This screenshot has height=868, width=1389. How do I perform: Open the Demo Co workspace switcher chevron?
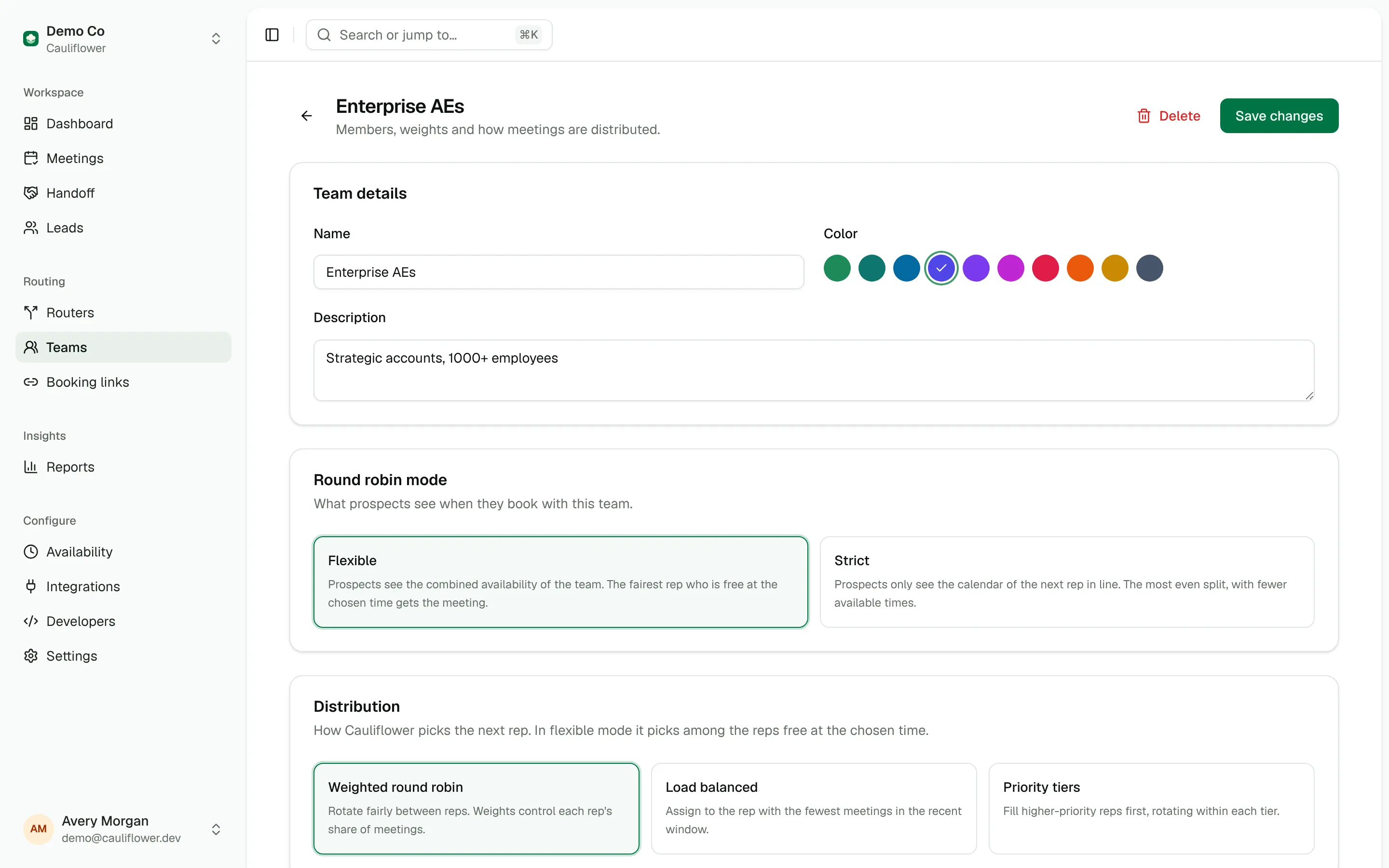point(216,39)
